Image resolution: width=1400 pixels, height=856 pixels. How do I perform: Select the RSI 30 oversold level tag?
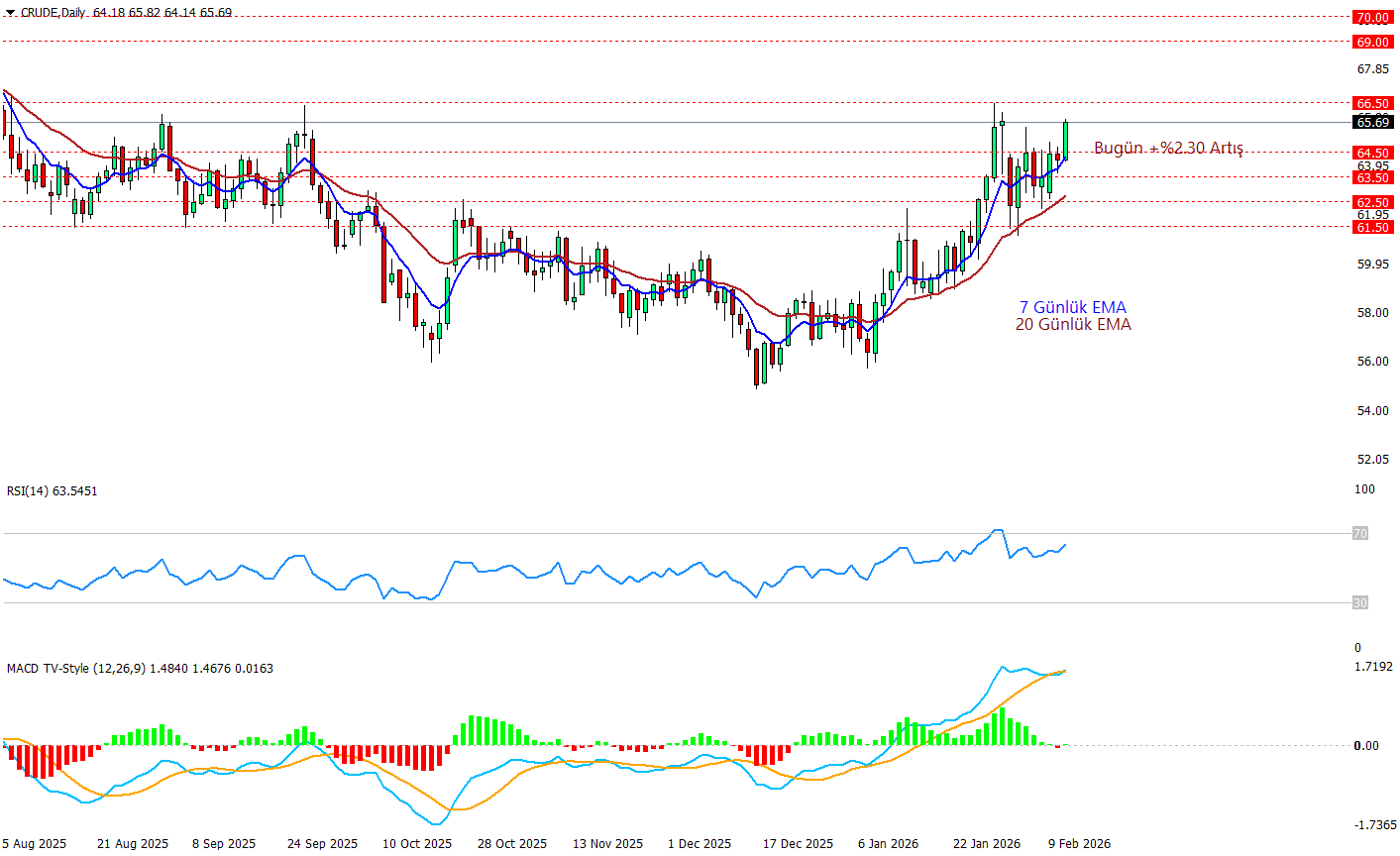[x=1360, y=602]
